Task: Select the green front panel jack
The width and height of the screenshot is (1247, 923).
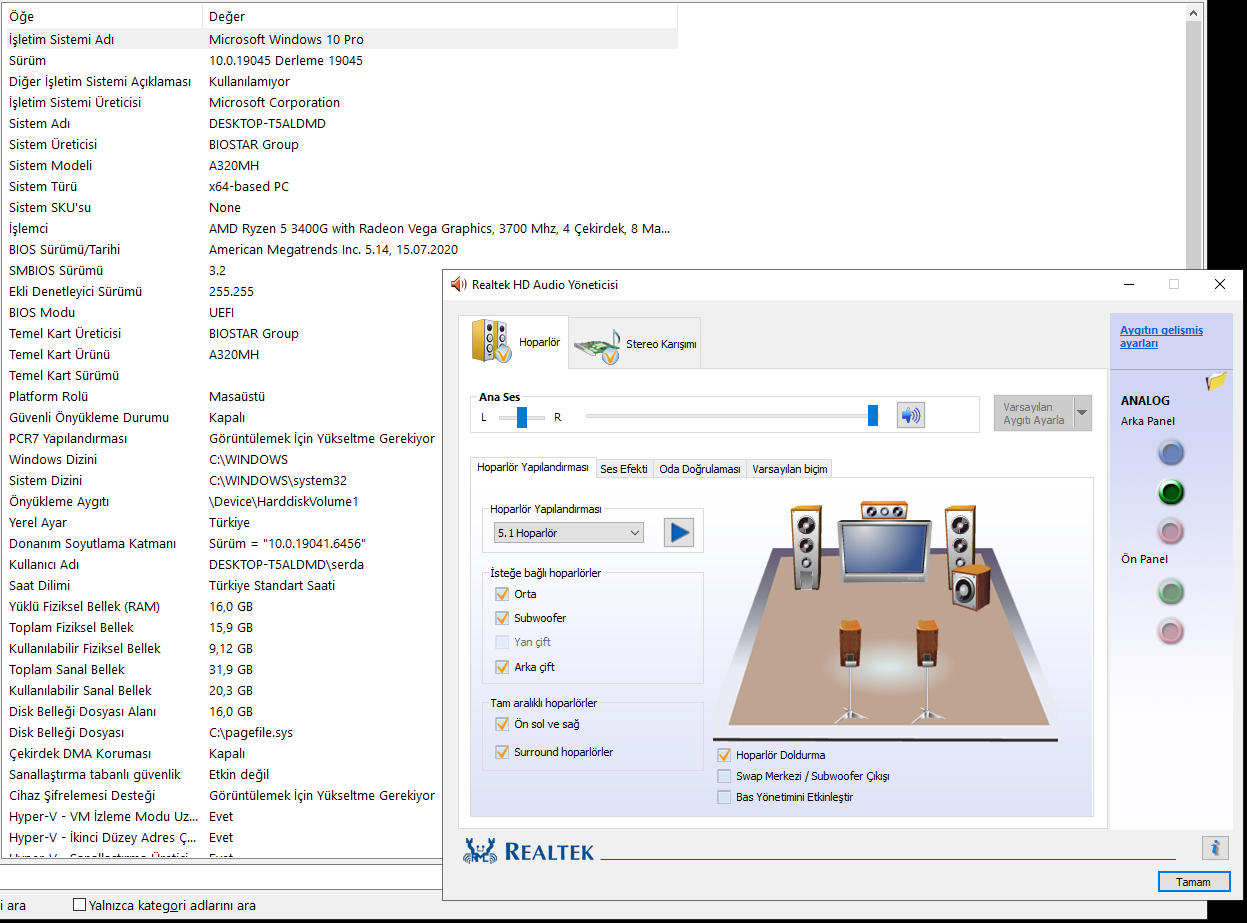Action: tap(1171, 592)
